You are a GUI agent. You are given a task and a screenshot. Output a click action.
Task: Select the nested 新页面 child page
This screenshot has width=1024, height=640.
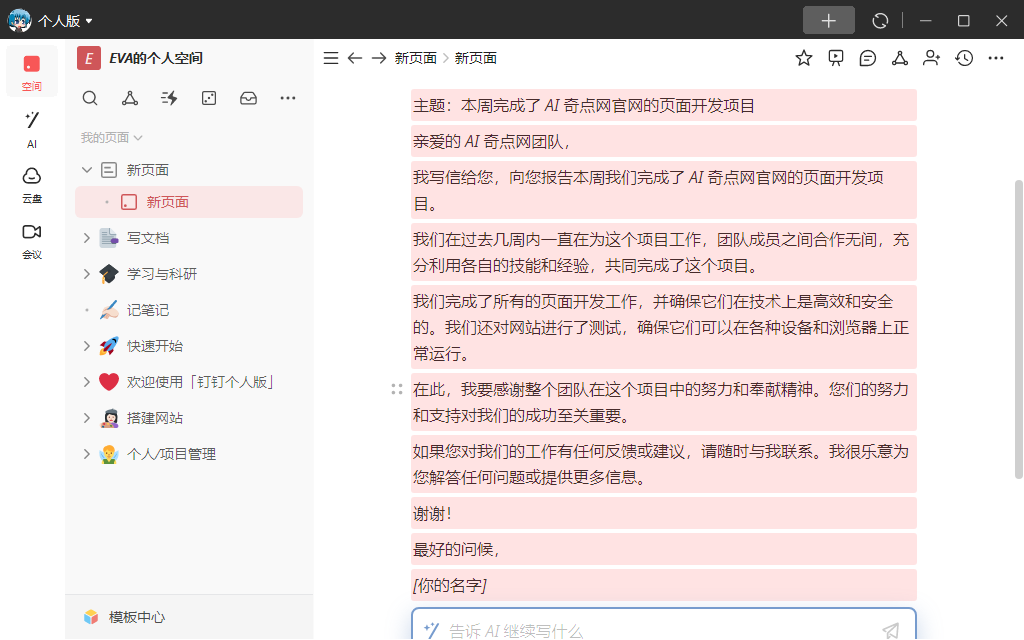click(189, 202)
